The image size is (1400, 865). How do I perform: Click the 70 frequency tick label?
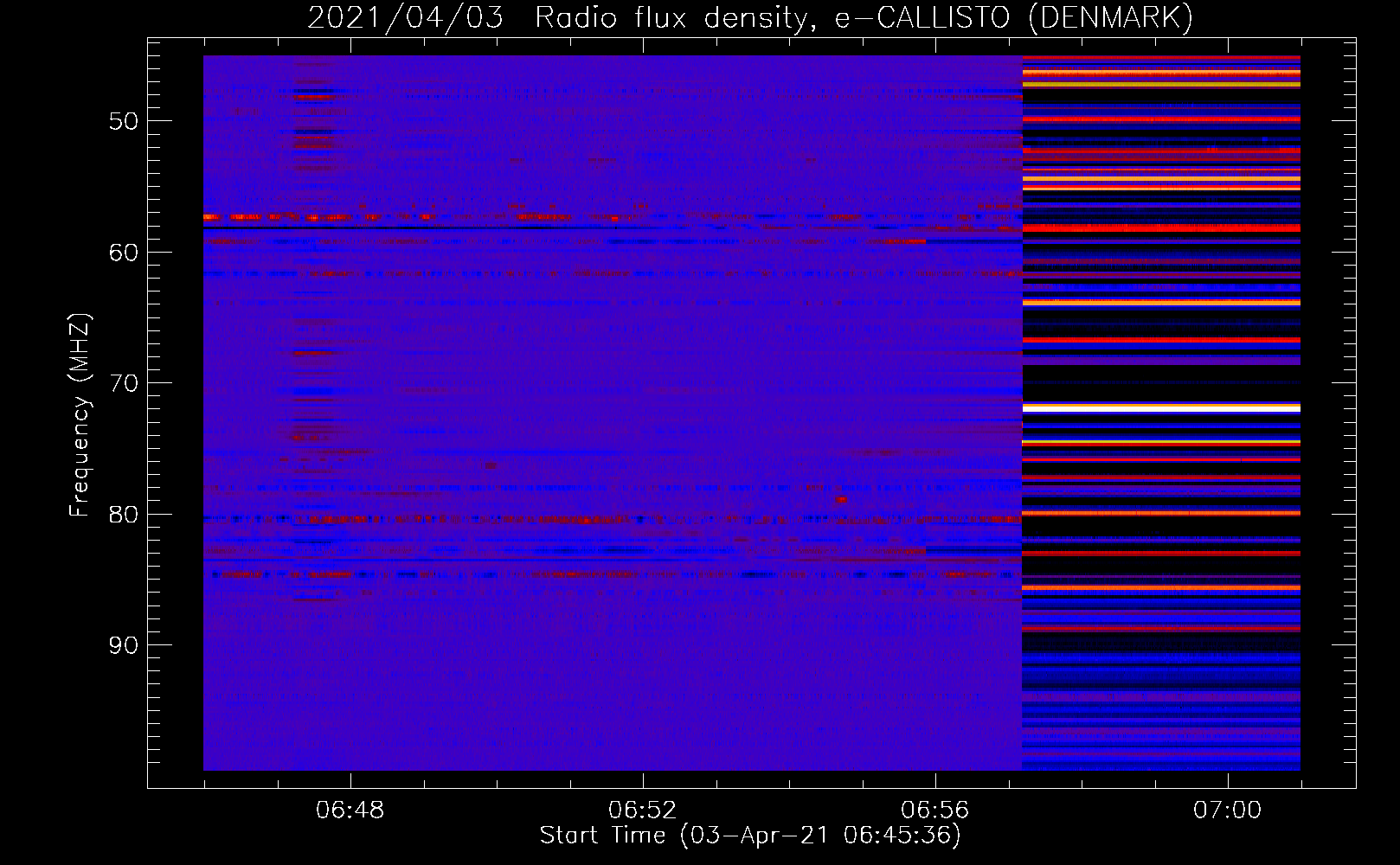[124, 382]
